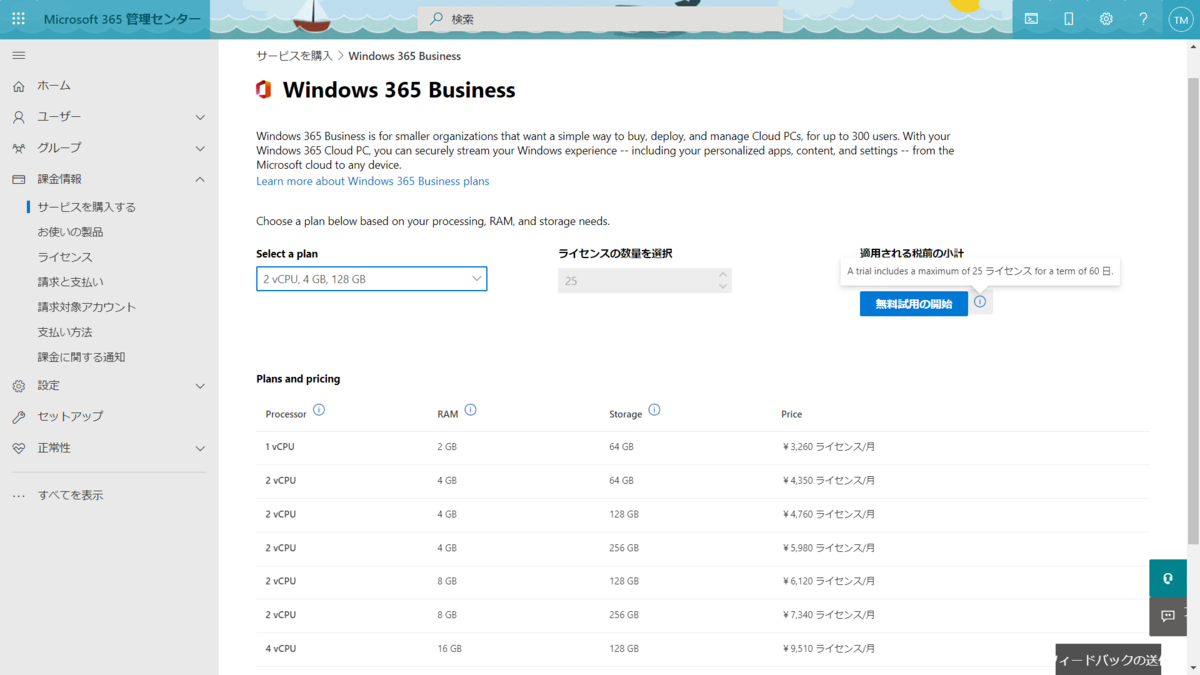
Task: Click the ¥4,760 price cell
Action: coord(828,514)
